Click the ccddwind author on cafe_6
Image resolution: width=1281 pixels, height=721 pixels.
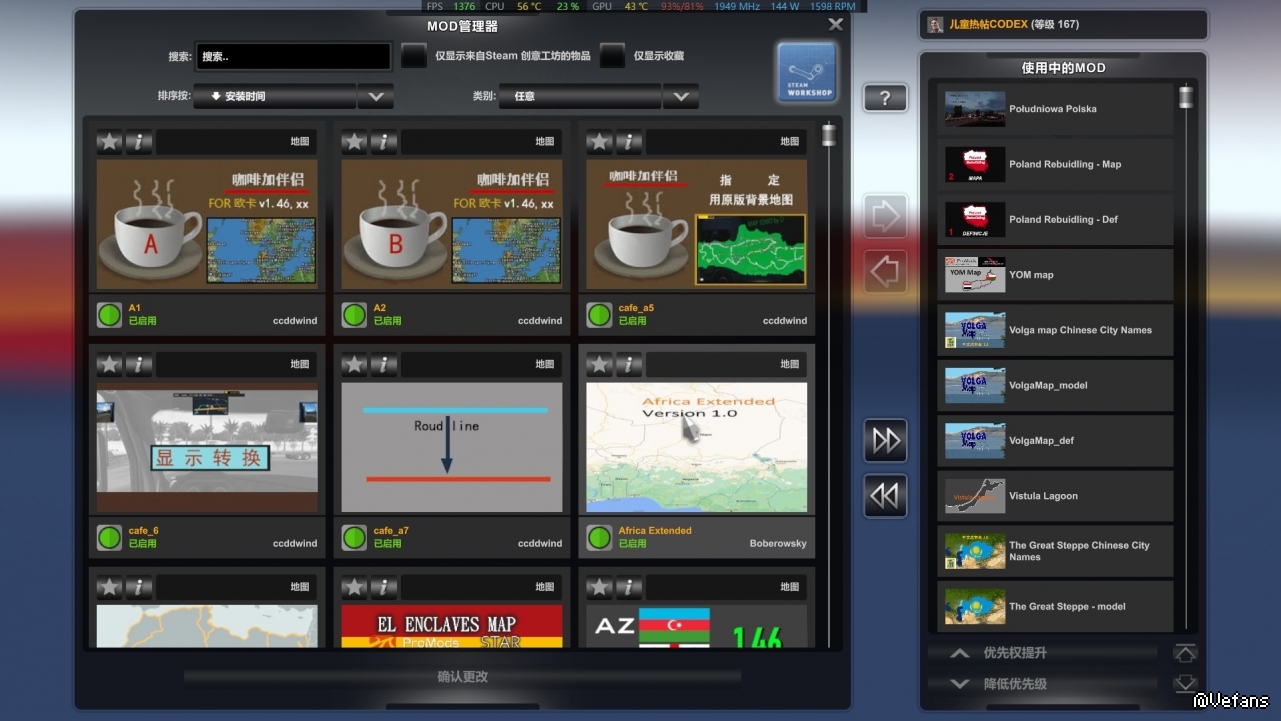click(295, 544)
